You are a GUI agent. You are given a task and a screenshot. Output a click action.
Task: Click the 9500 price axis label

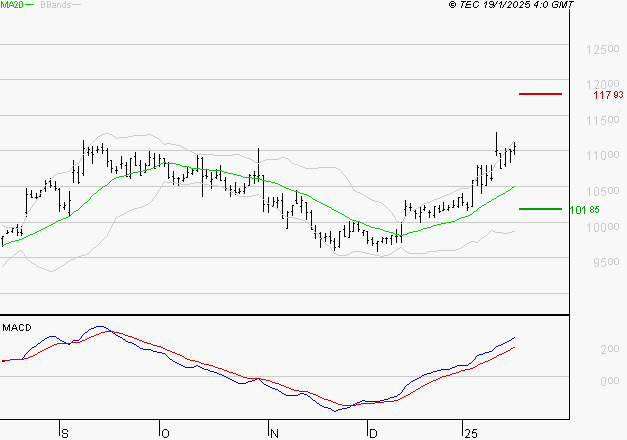click(606, 262)
